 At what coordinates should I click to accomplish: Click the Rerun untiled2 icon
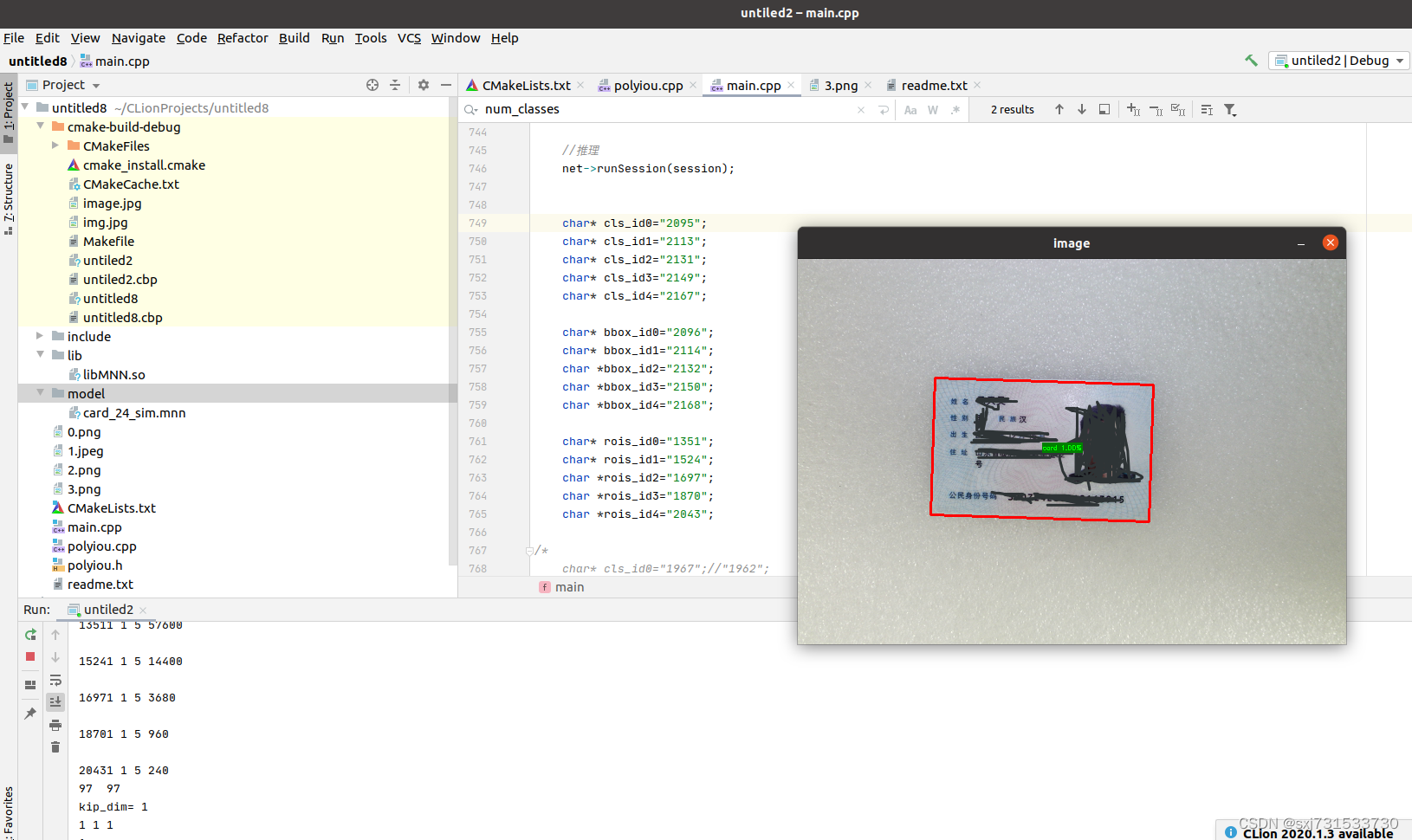pos(30,635)
